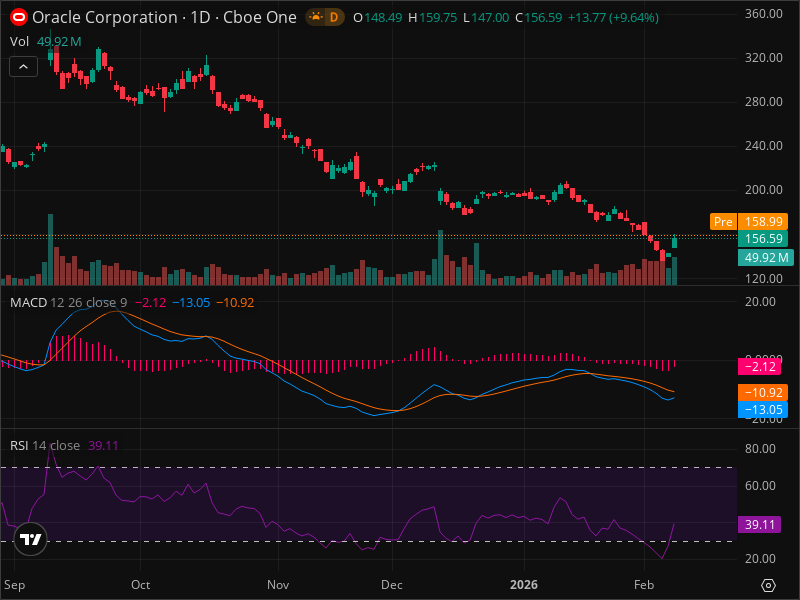Click the Feb label on time axis

[644, 585]
